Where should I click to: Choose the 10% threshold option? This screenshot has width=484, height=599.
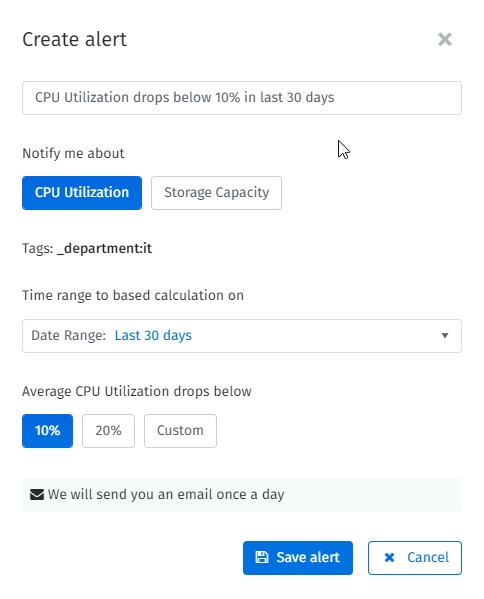47,431
